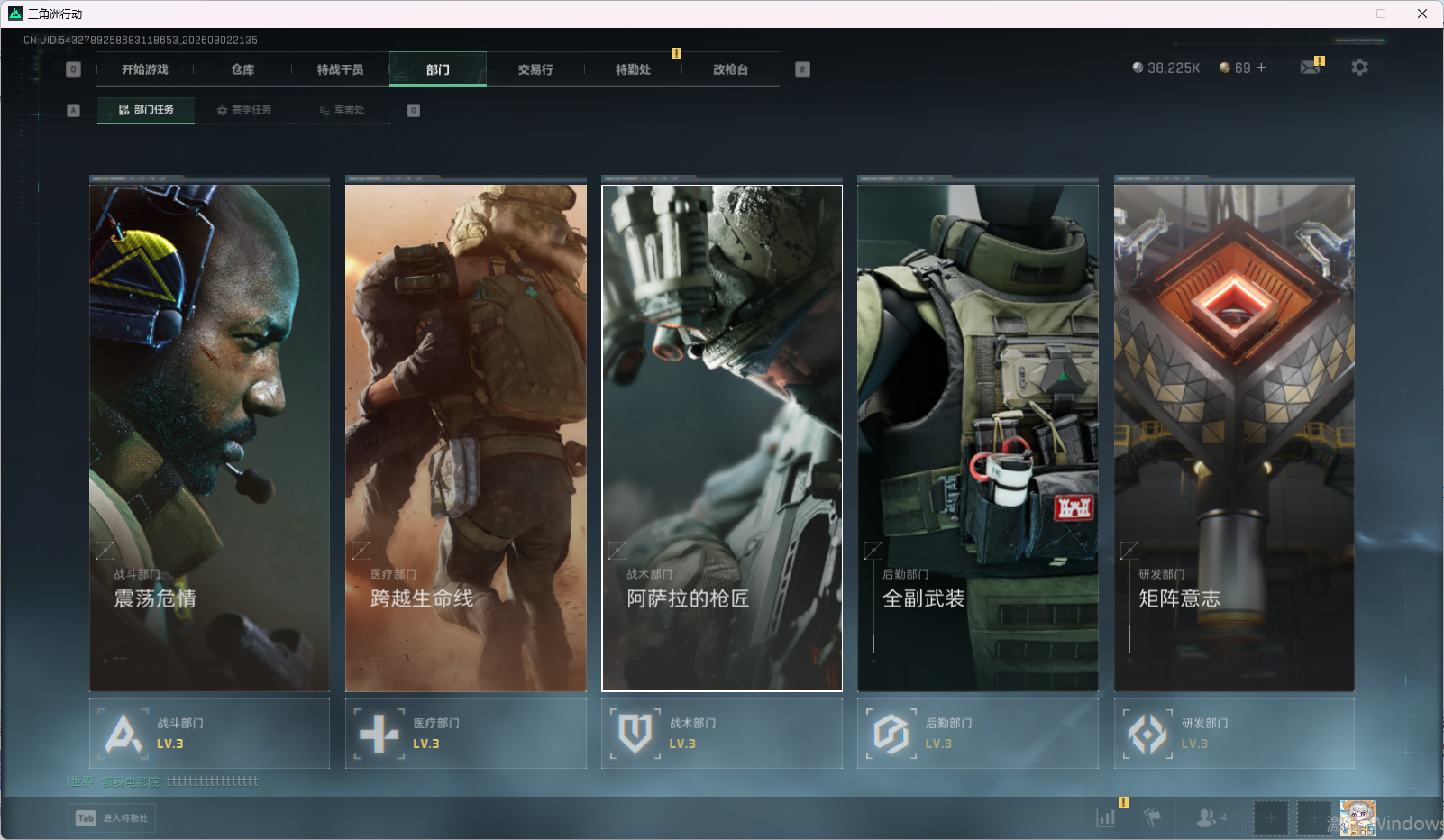Click the second empty squad slot plus
Screen dimensions: 1444x840
pyautogui.click(x=1313, y=818)
